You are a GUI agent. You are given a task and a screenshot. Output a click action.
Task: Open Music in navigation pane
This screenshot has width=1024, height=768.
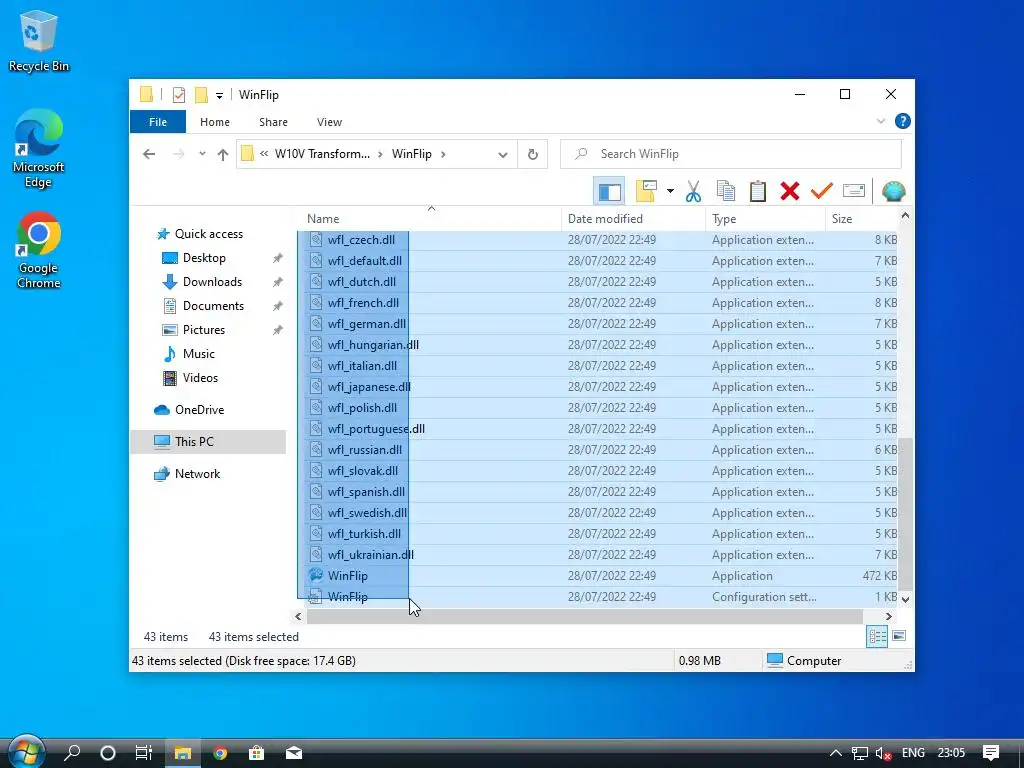coord(199,354)
